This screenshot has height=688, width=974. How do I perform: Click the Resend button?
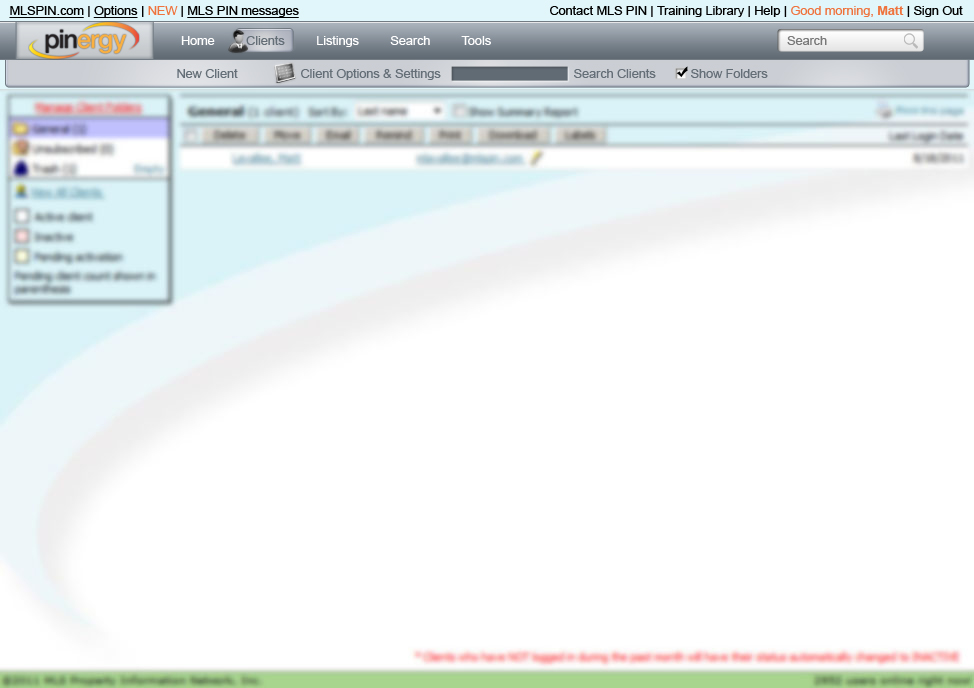tap(394, 135)
